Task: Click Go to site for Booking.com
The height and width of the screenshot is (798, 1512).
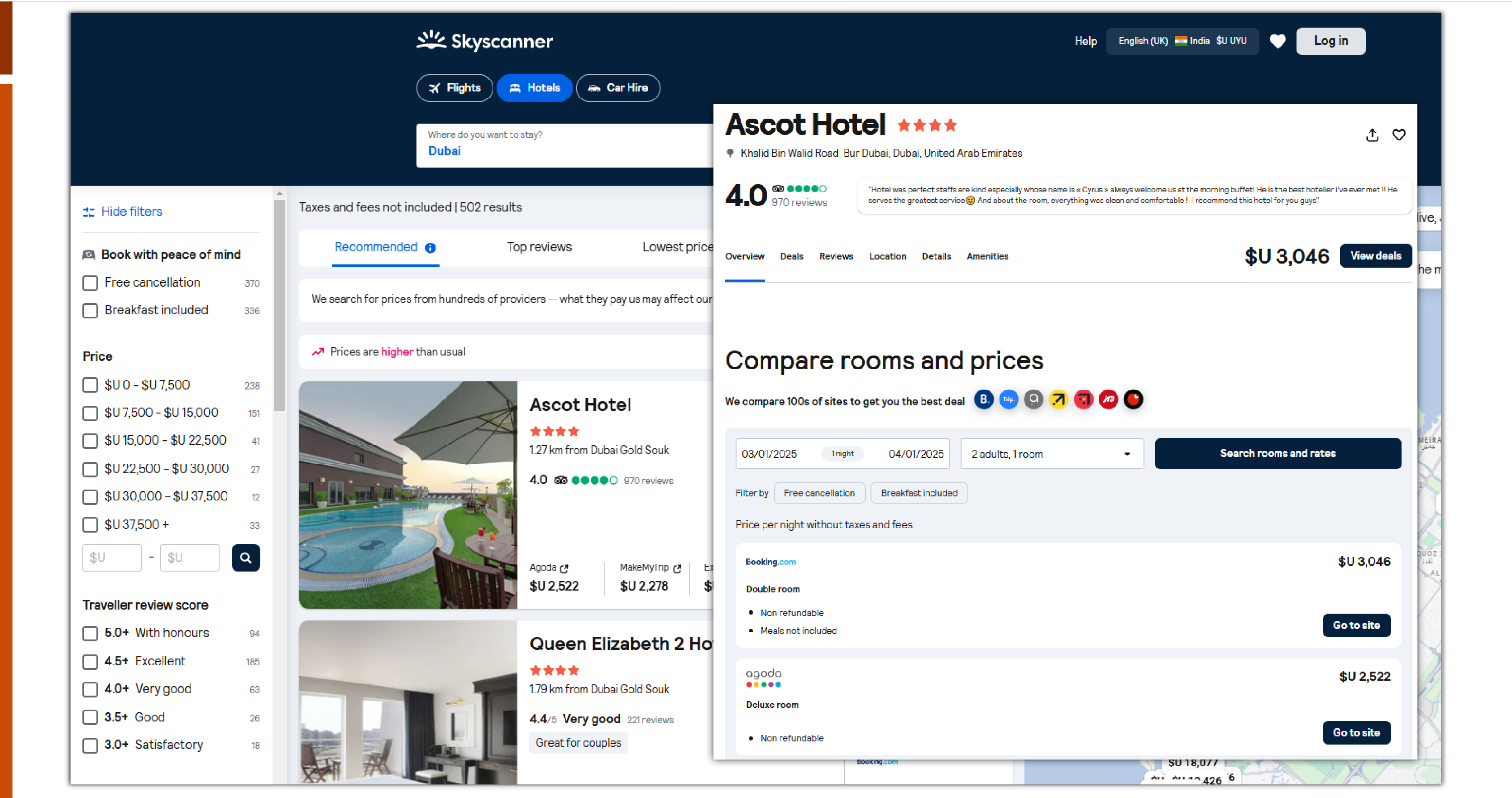Action: pyautogui.click(x=1356, y=625)
